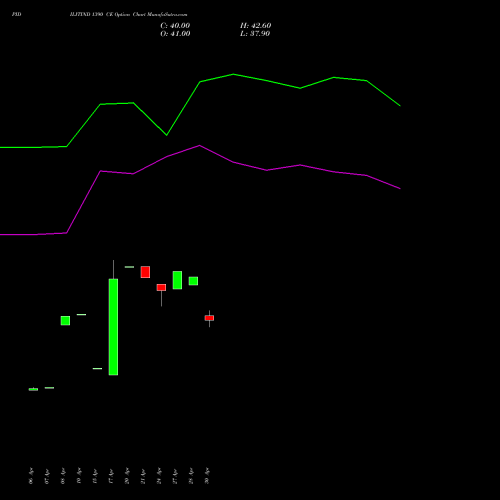Select the green candle on 08 Apr
Image resolution: width=500 pixels, height=500 pixels.
click(x=65, y=321)
